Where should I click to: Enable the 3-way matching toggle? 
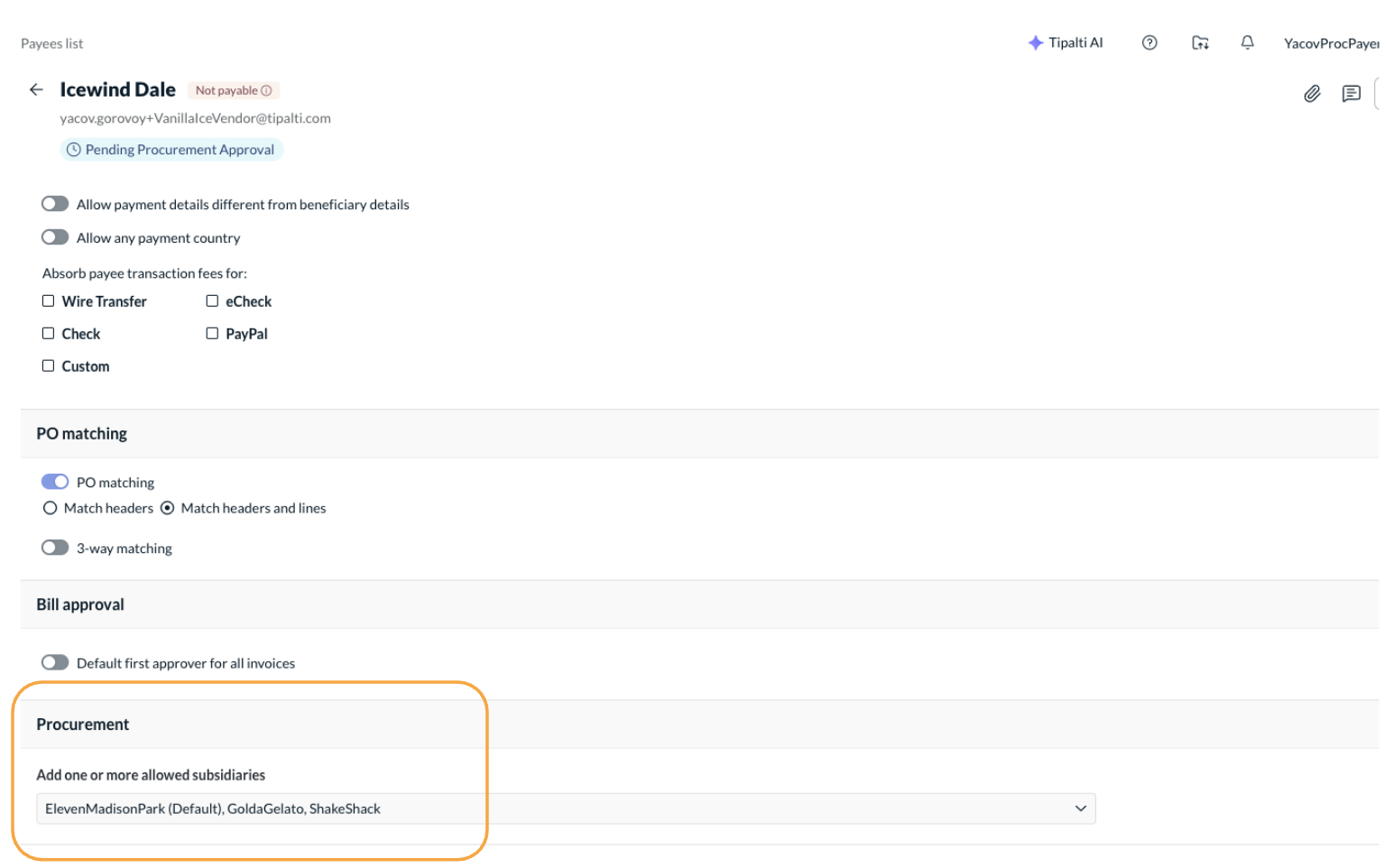click(55, 548)
